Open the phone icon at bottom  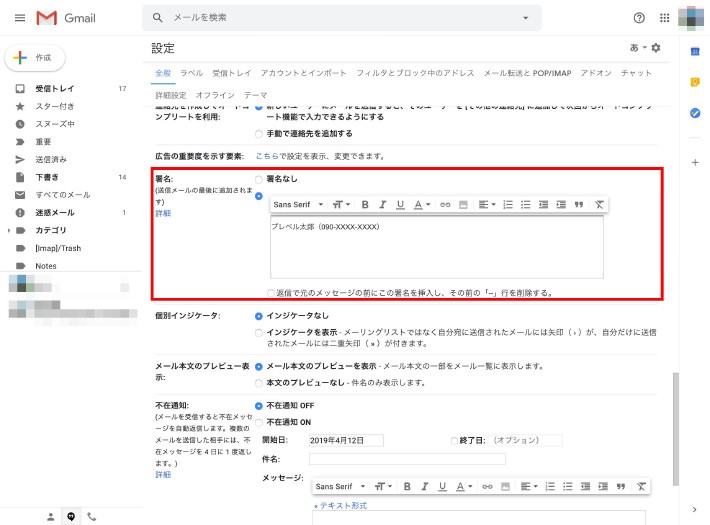[x=91, y=516]
